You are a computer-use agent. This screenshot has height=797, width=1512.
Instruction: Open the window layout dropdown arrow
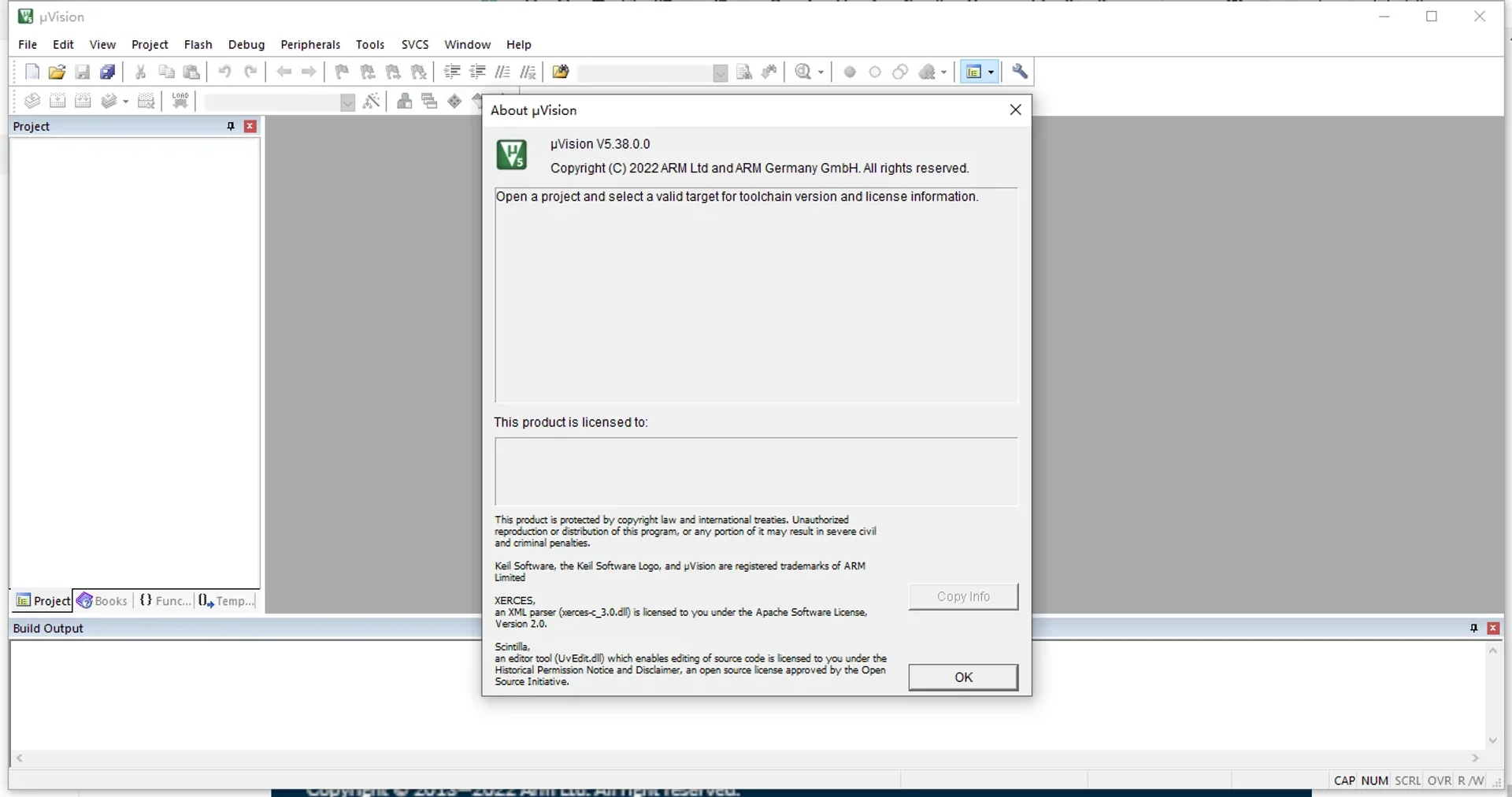pos(991,72)
